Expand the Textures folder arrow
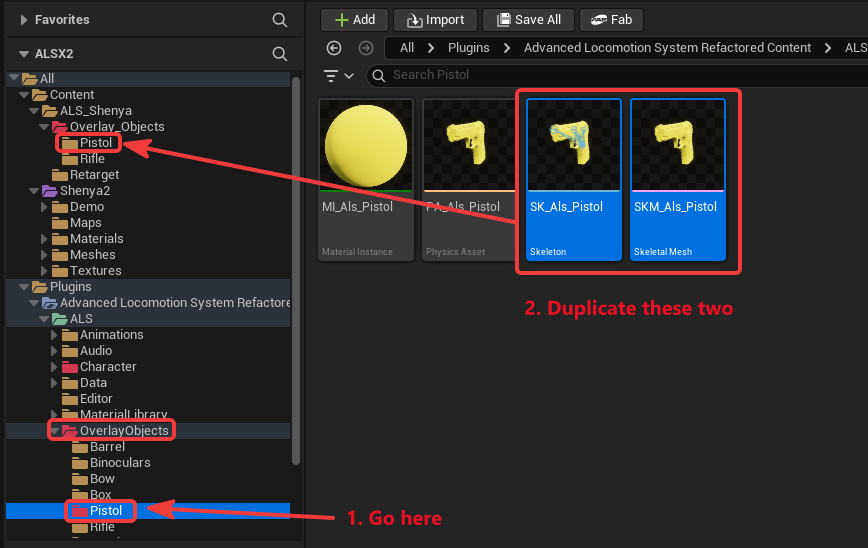This screenshot has width=868, height=548. 44,271
